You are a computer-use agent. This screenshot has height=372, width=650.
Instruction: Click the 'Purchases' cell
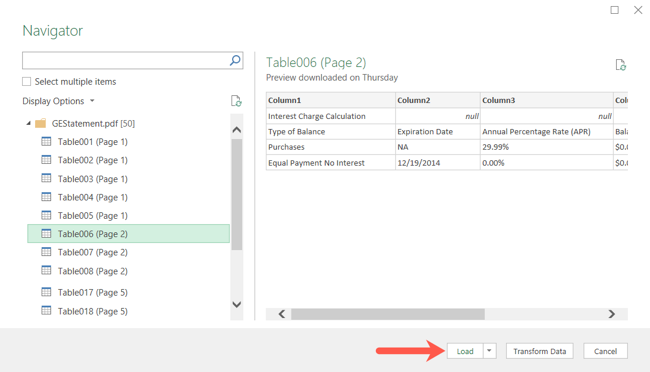coord(330,147)
